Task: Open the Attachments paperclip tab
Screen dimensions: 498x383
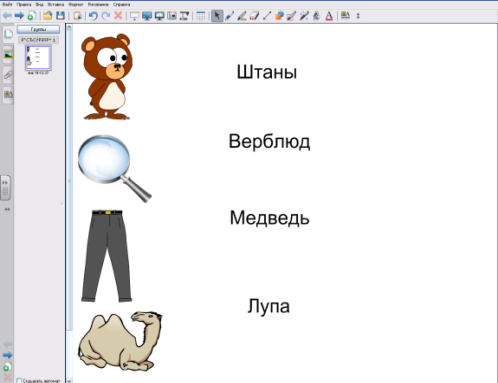Action: [x=8, y=74]
